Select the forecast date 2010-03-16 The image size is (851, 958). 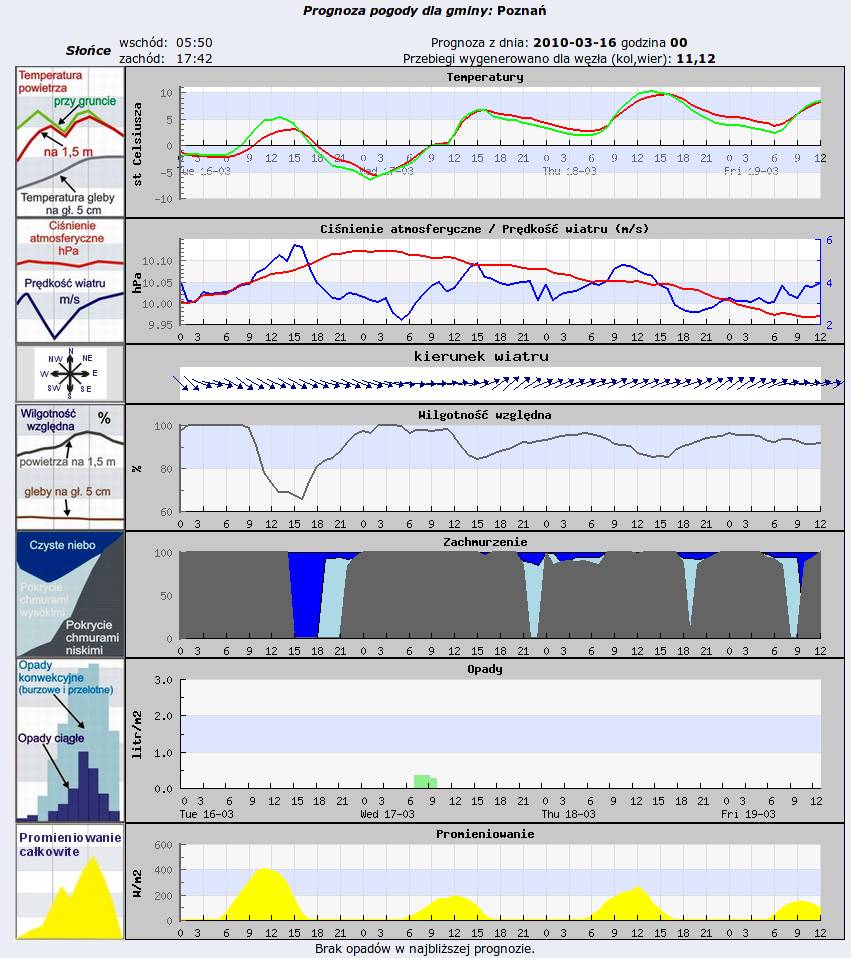(574, 43)
